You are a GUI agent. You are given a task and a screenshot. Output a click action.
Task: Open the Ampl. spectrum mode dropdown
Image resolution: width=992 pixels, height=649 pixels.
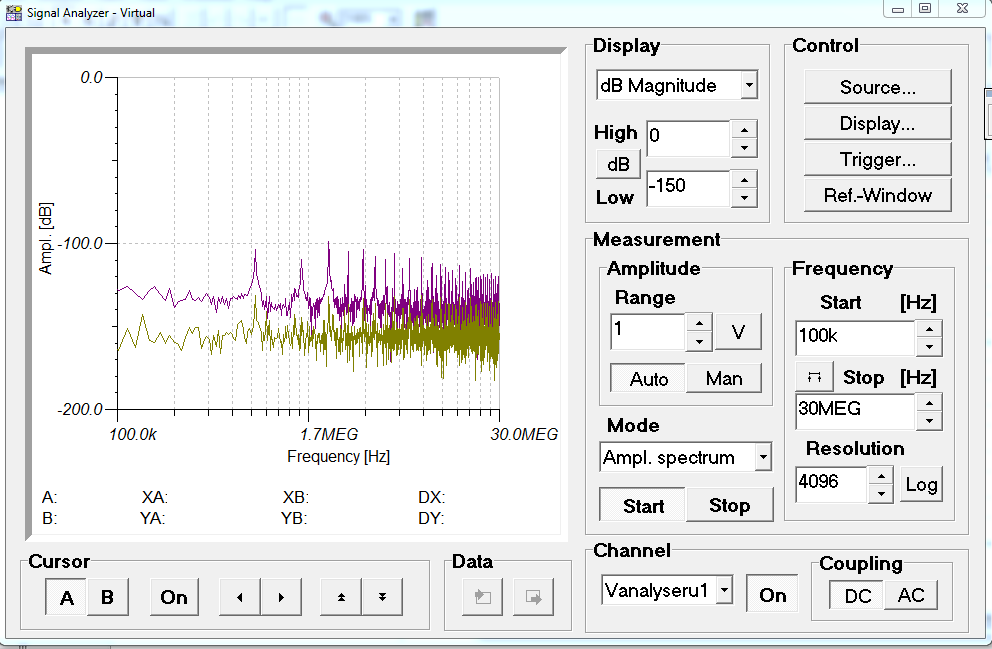pos(761,457)
